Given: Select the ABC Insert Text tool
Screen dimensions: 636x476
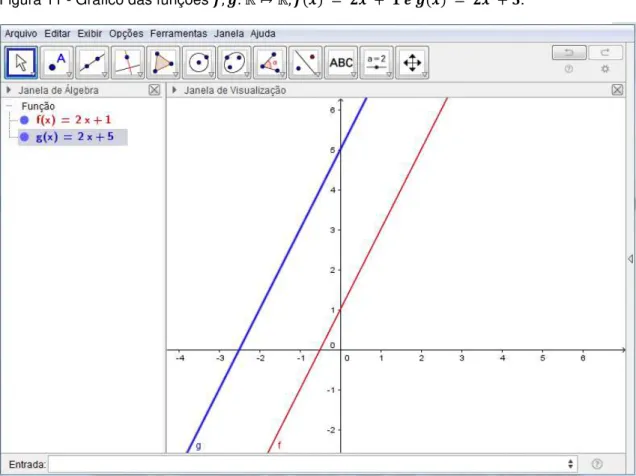Looking at the screenshot, I should pyautogui.click(x=341, y=62).
